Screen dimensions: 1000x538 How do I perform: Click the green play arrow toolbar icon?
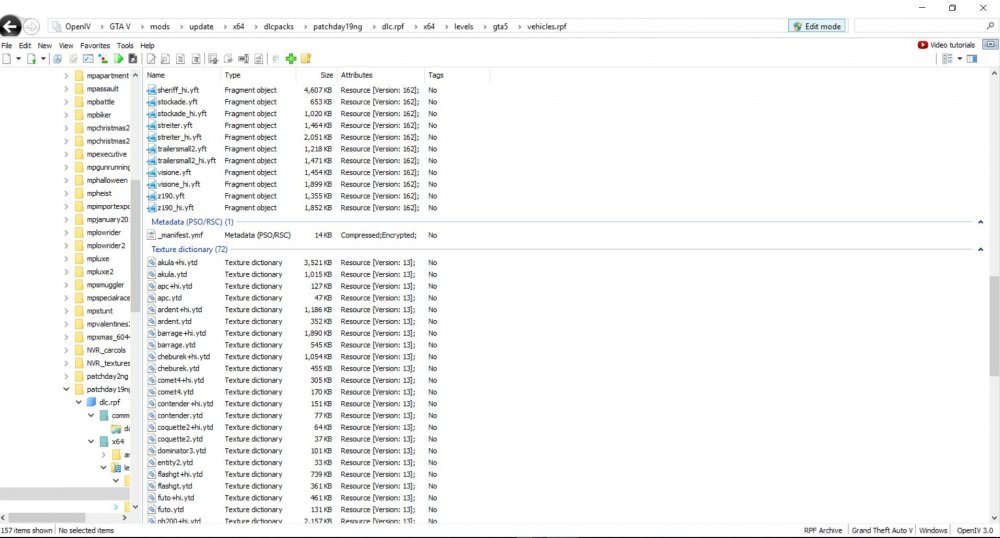pyautogui.click(x=119, y=59)
